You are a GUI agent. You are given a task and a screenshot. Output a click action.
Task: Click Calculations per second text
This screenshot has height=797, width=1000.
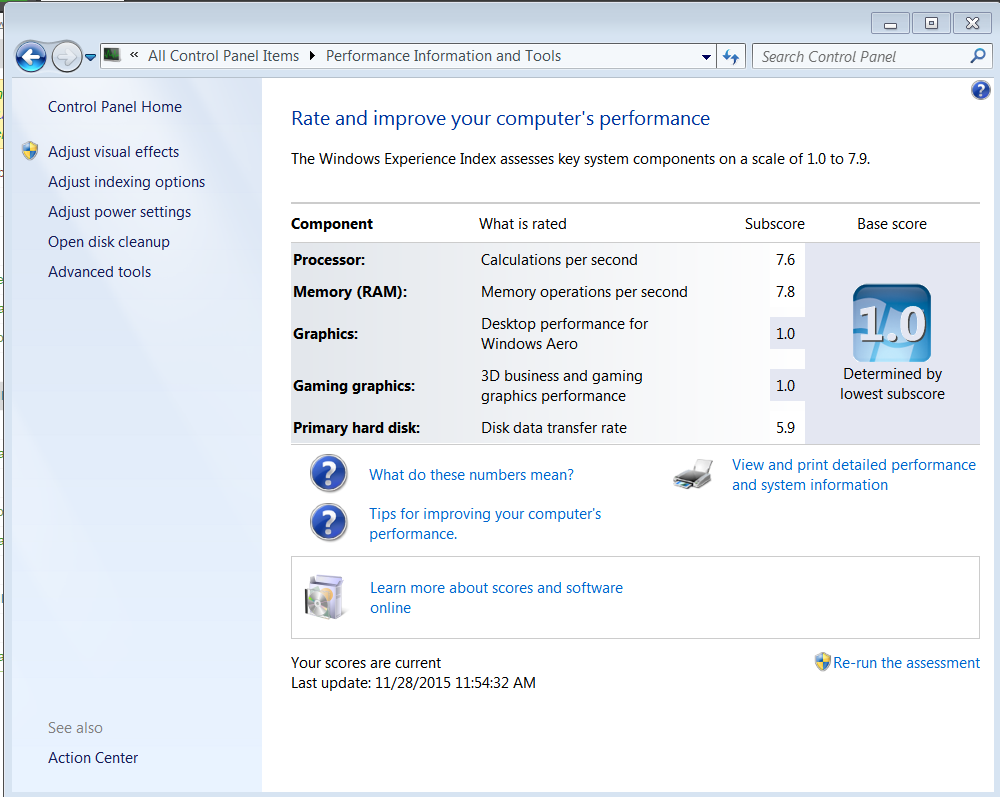[x=559, y=260]
